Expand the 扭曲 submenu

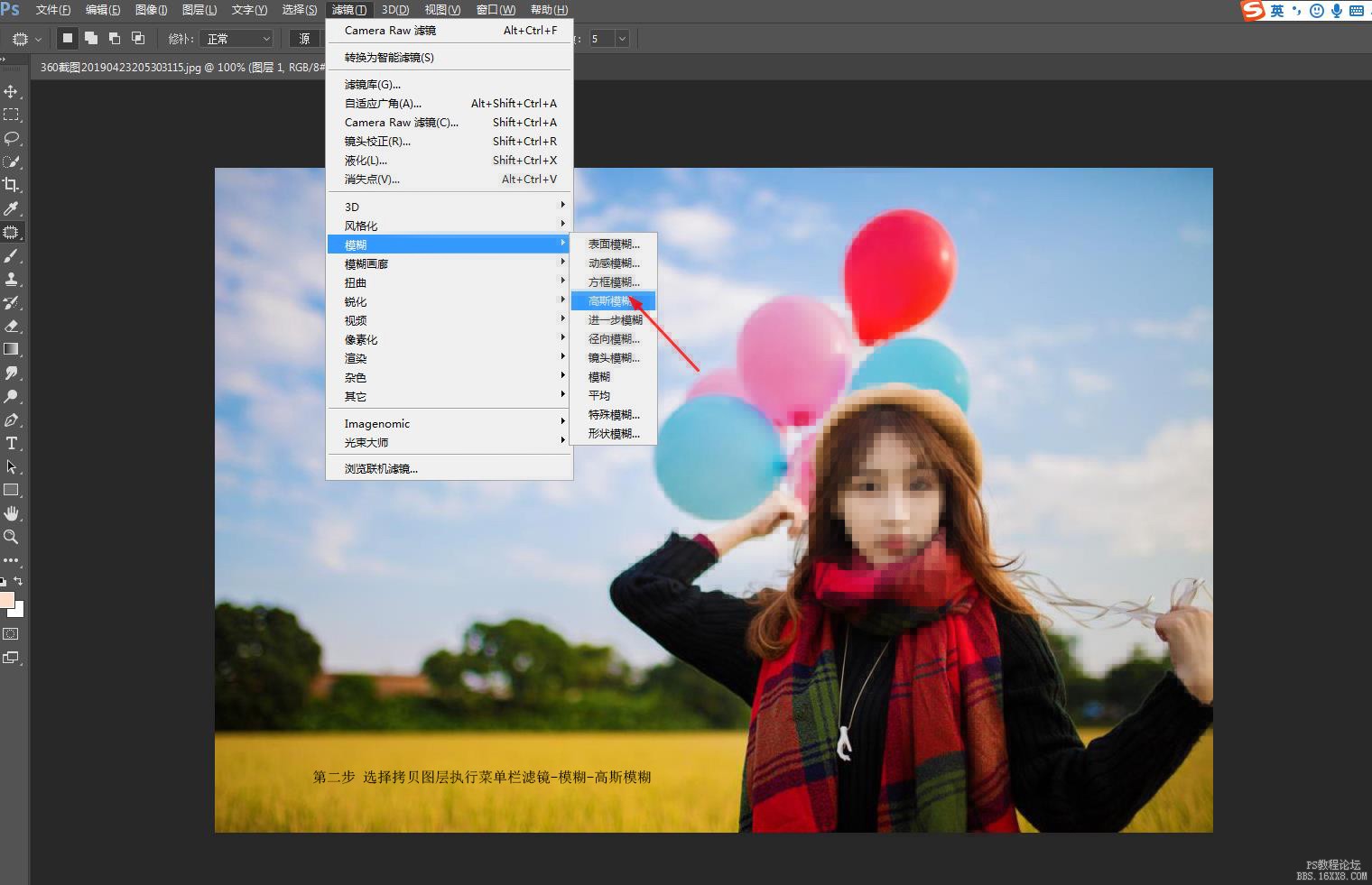click(x=450, y=282)
